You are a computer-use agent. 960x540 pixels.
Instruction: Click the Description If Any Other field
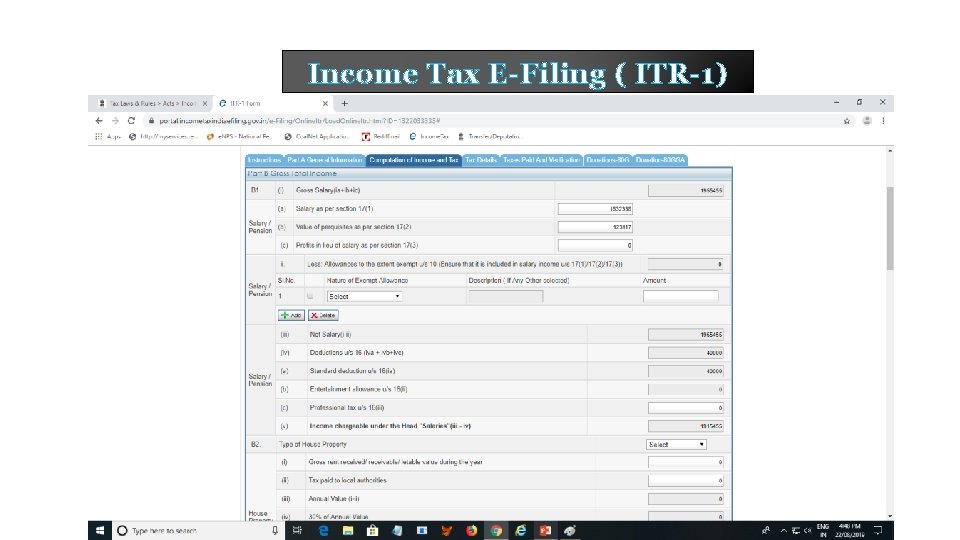point(506,296)
